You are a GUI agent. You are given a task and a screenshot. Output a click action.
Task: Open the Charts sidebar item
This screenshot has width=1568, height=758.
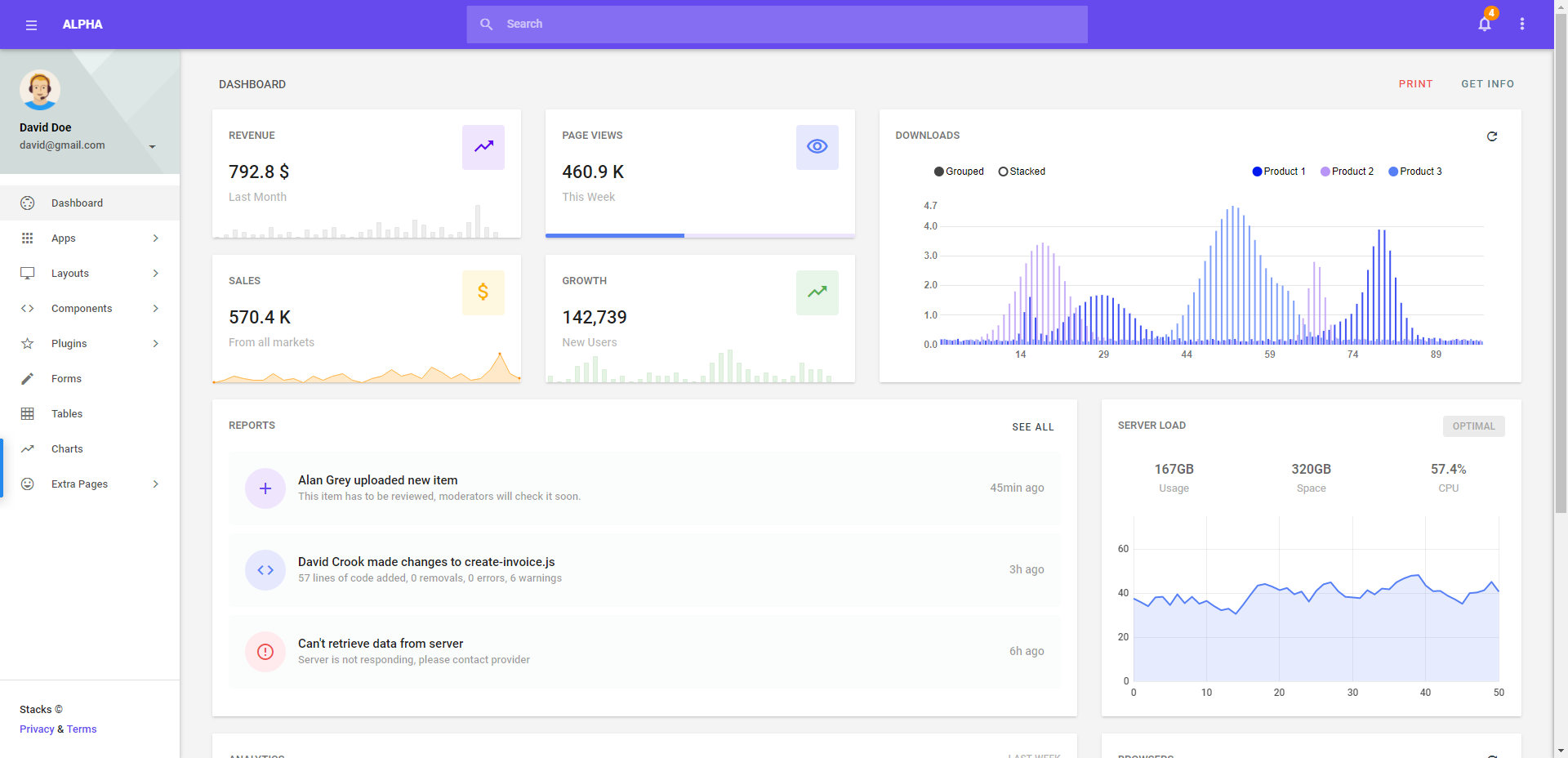click(x=90, y=449)
